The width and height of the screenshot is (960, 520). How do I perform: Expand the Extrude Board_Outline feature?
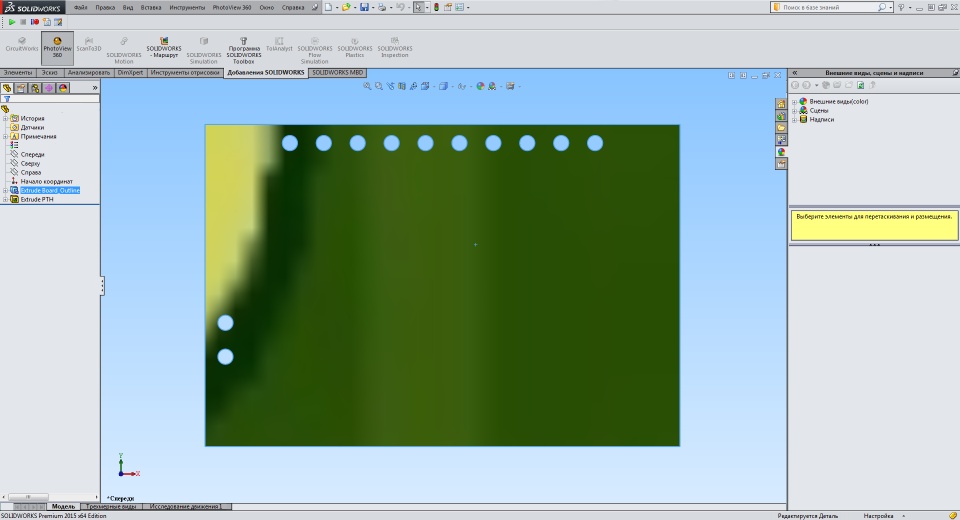point(6,190)
